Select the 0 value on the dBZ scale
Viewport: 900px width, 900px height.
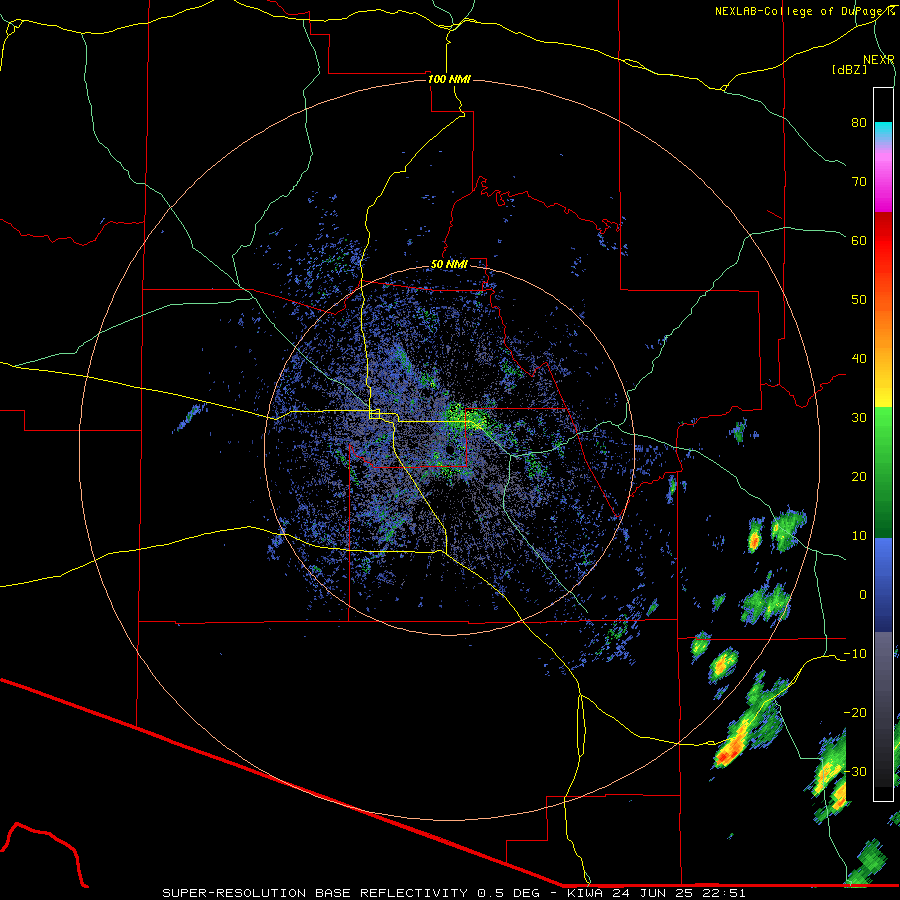click(x=863, y=595)
